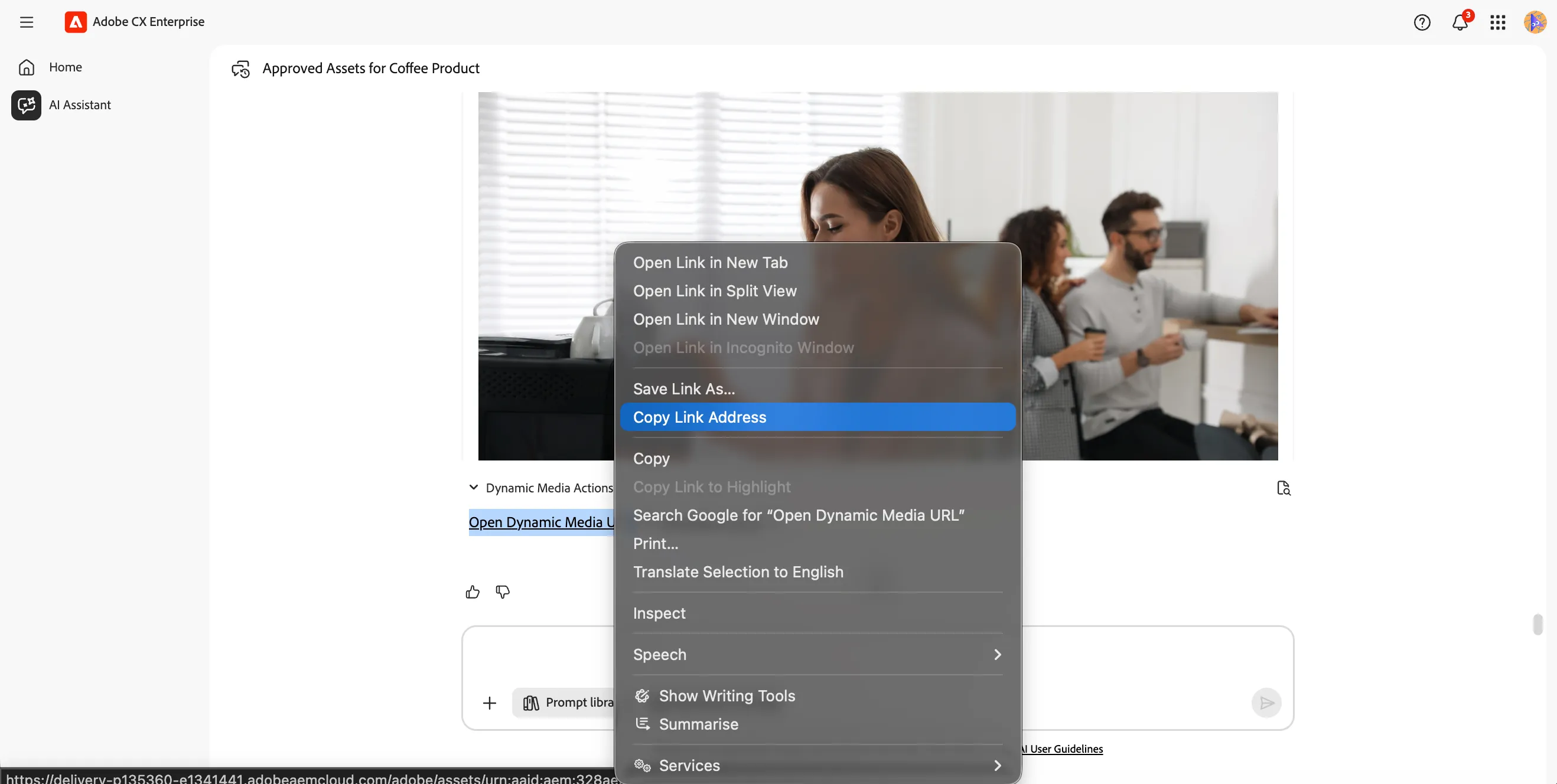Open the user profile avatar
1557x784 pixels.
pyautogui.click(x=1535, y=22)
